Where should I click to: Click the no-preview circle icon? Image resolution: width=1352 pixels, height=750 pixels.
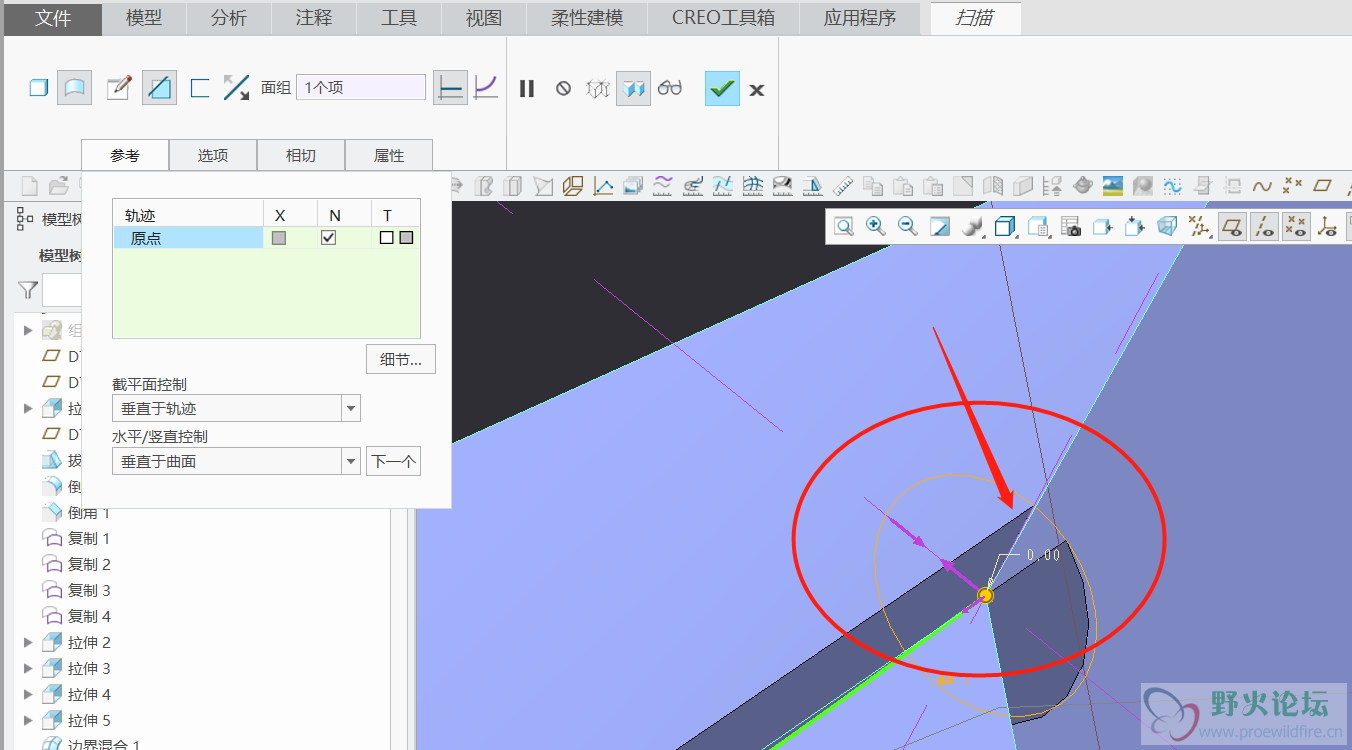(563, 89)
